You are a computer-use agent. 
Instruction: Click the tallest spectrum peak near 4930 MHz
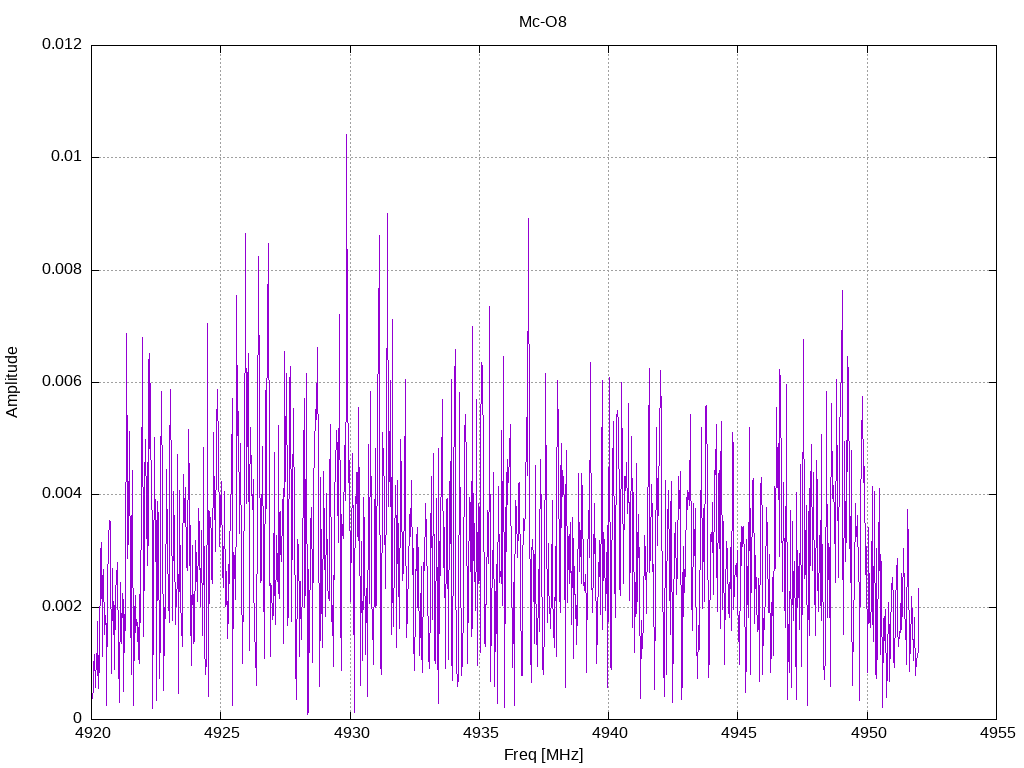click(346, 136)
